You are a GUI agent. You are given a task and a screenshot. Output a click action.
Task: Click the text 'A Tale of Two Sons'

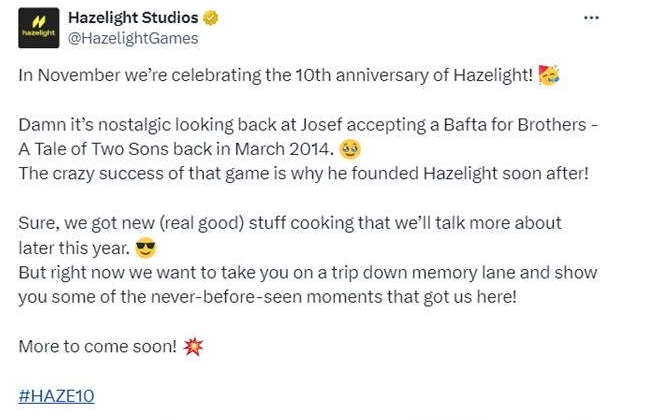(94, 149)
